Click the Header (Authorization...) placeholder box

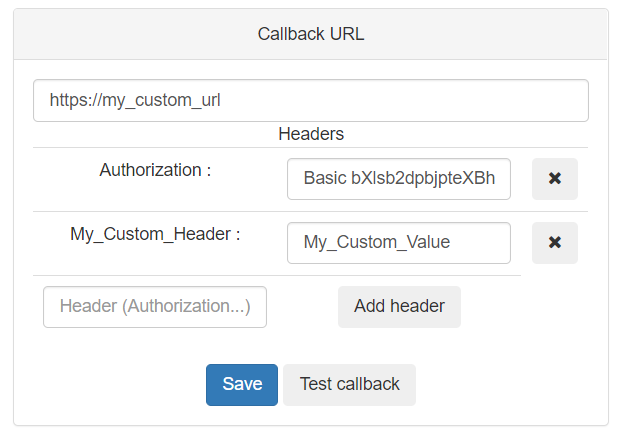tap(155, 307)
